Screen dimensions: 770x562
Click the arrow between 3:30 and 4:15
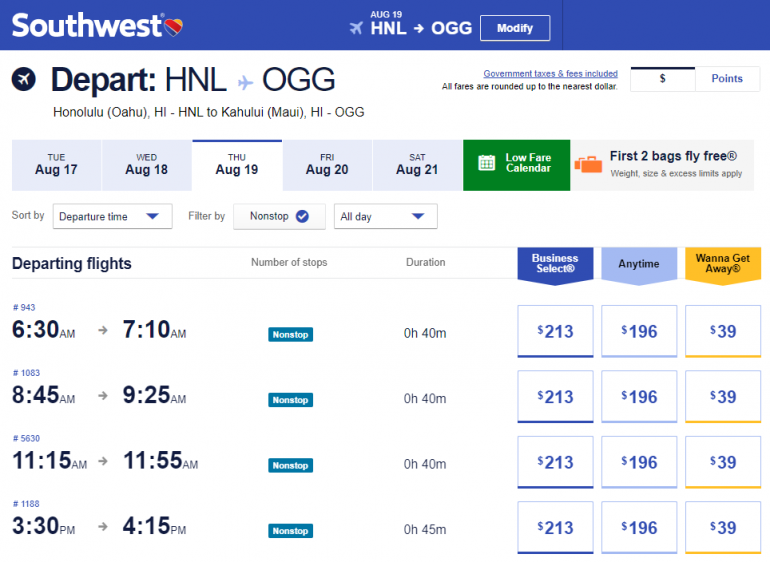coord(102,527)
